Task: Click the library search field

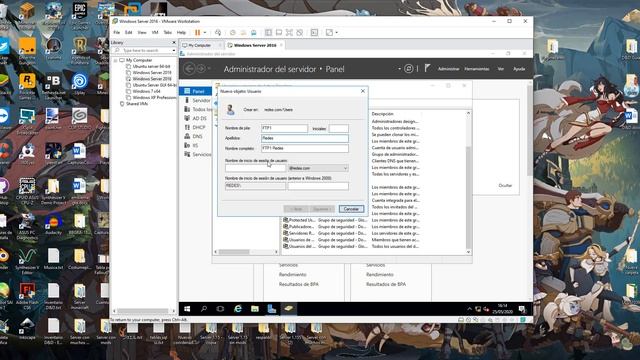Action: 145,50
